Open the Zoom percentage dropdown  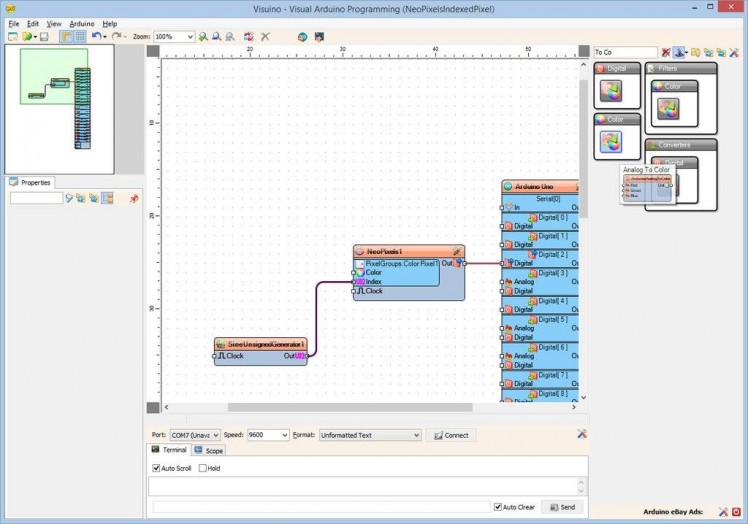[190, 37]
